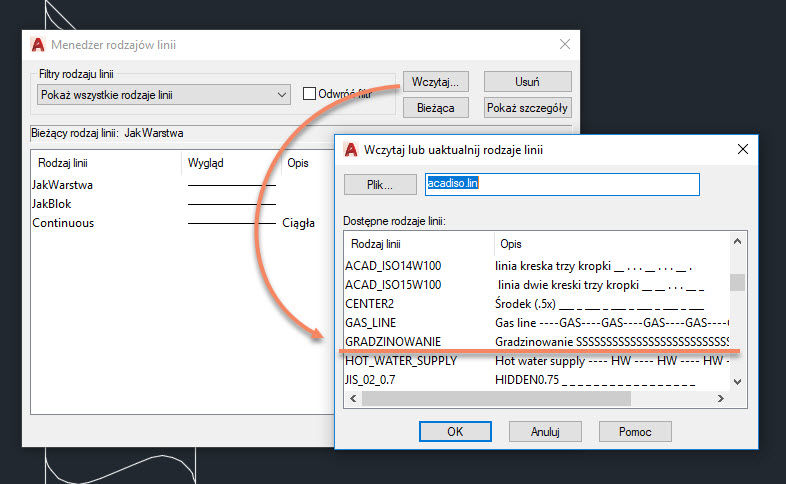Click the AutoCAD icon in the Wczytaj dialog title bar
The image size is (786, 484).
[351, 149]
